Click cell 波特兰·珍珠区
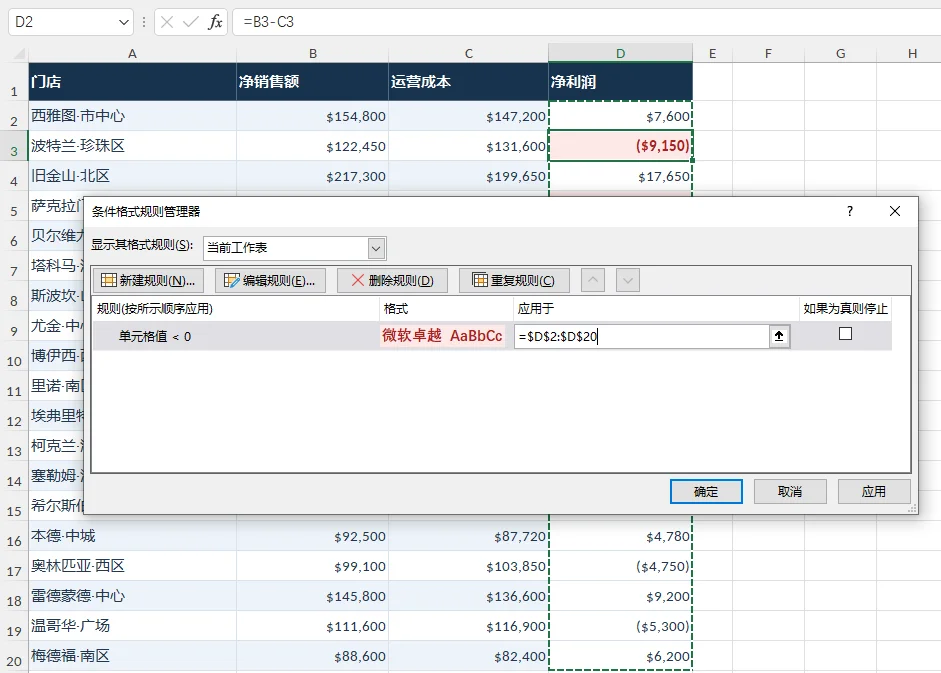Image resolution: width=941 pixels, height=673 pixels. click(x=133, y=146)
